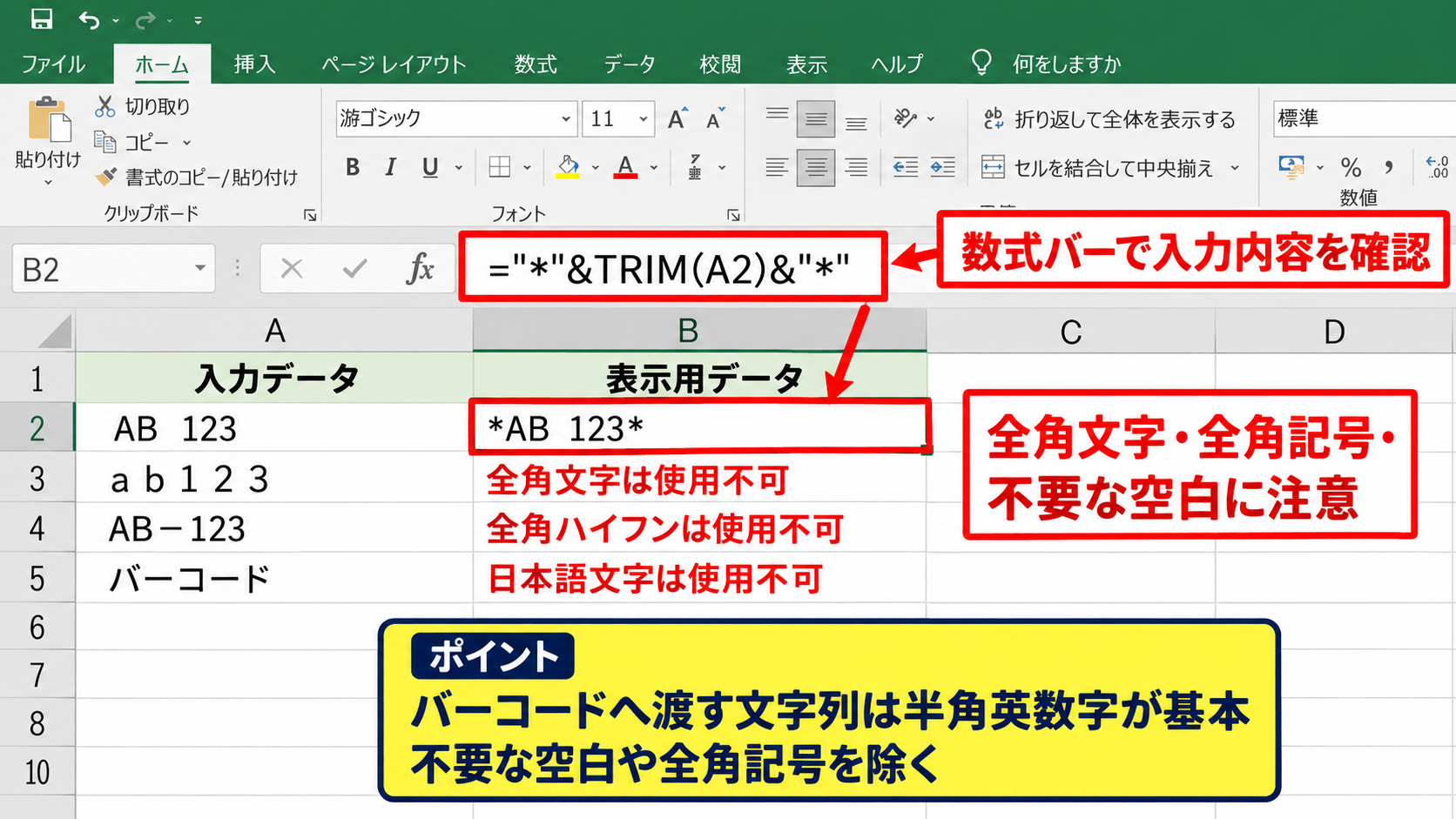Screen dimensions: 1456x819
Task: Expand the Paste (貼り付け) options arrow
Action: tap(48, 183)
